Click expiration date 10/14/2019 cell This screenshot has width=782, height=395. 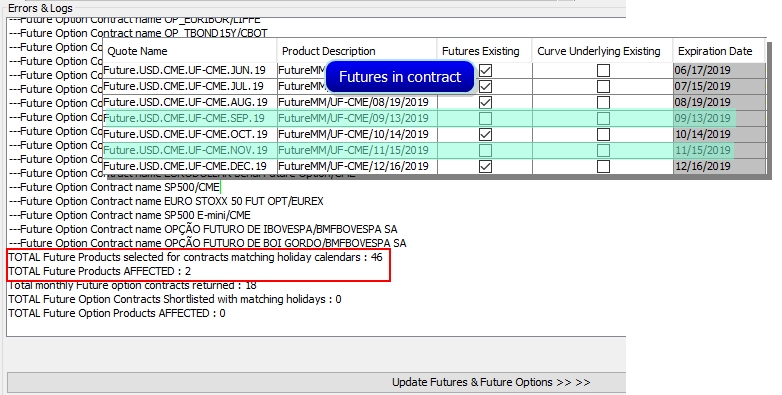[719, 134]
